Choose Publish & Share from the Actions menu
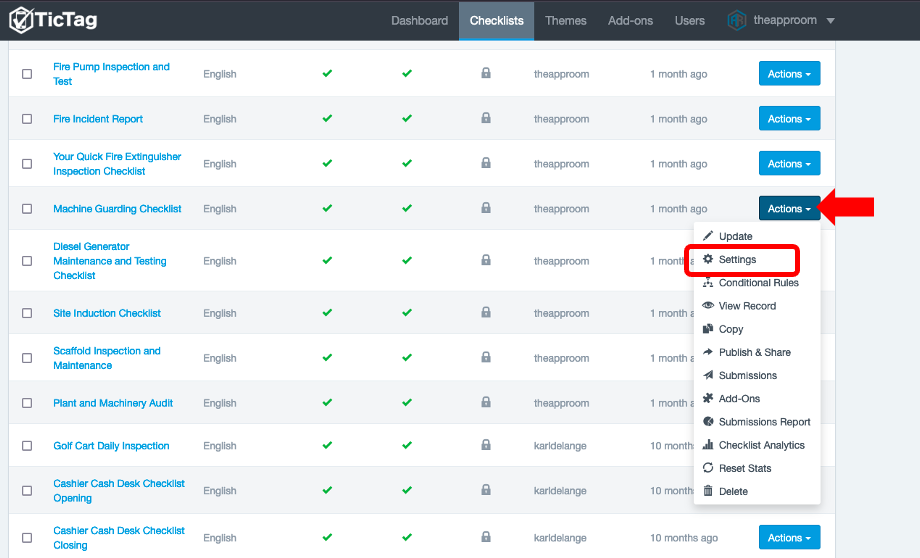Viewport: 920px width, 558px height. pyautogui.click(x=754, y=352)
